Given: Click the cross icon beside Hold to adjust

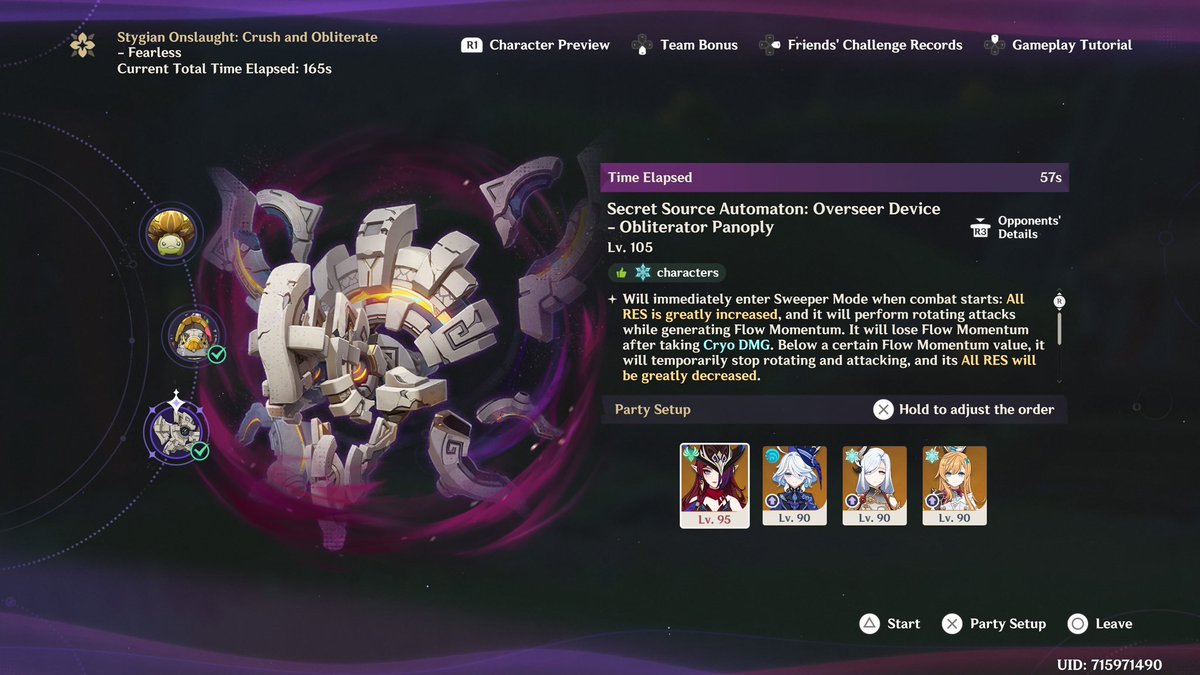Looking at the screenshot, I should [x=883, y=409].
